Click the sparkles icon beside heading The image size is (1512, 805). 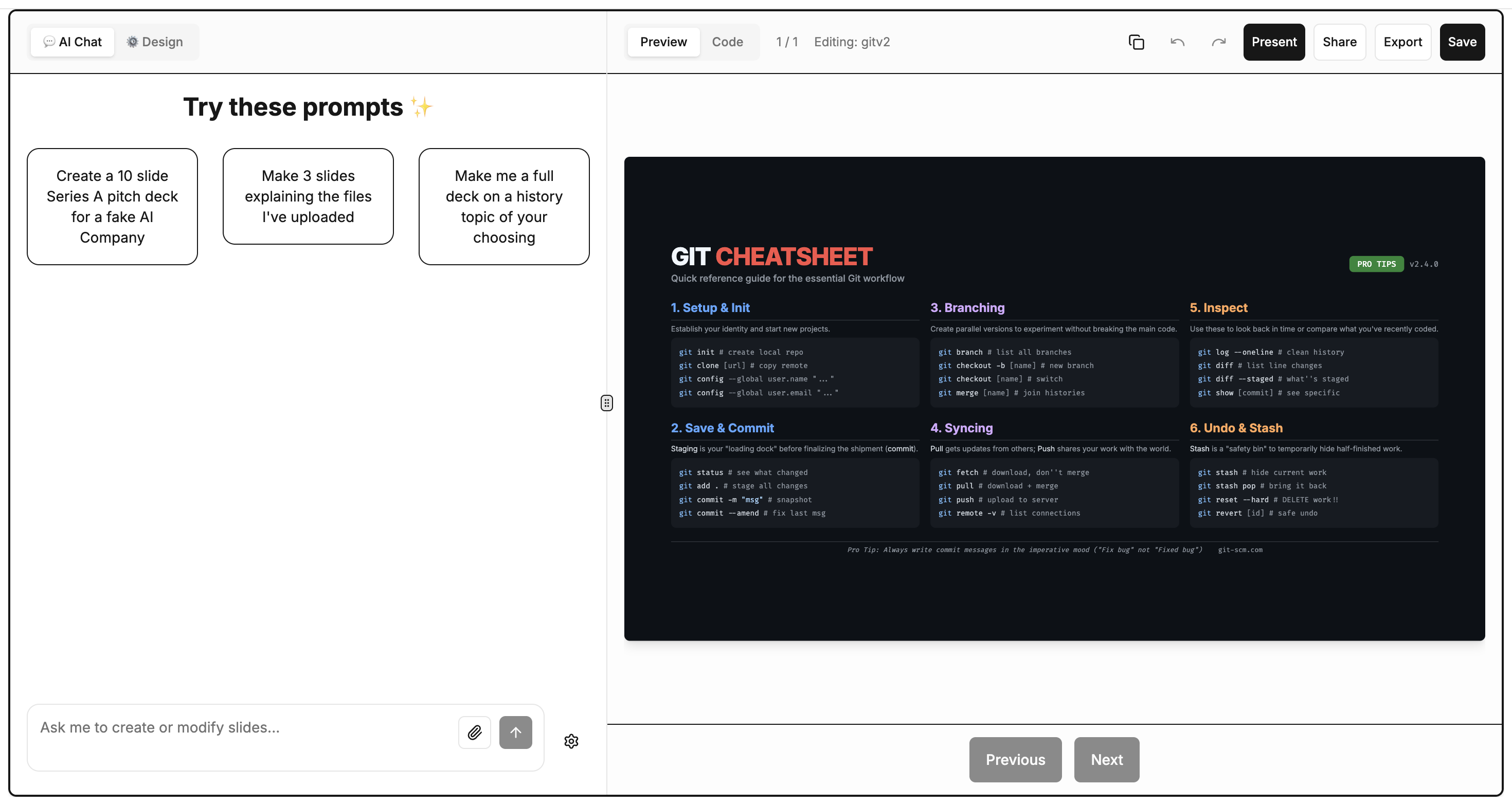[421, 107]
